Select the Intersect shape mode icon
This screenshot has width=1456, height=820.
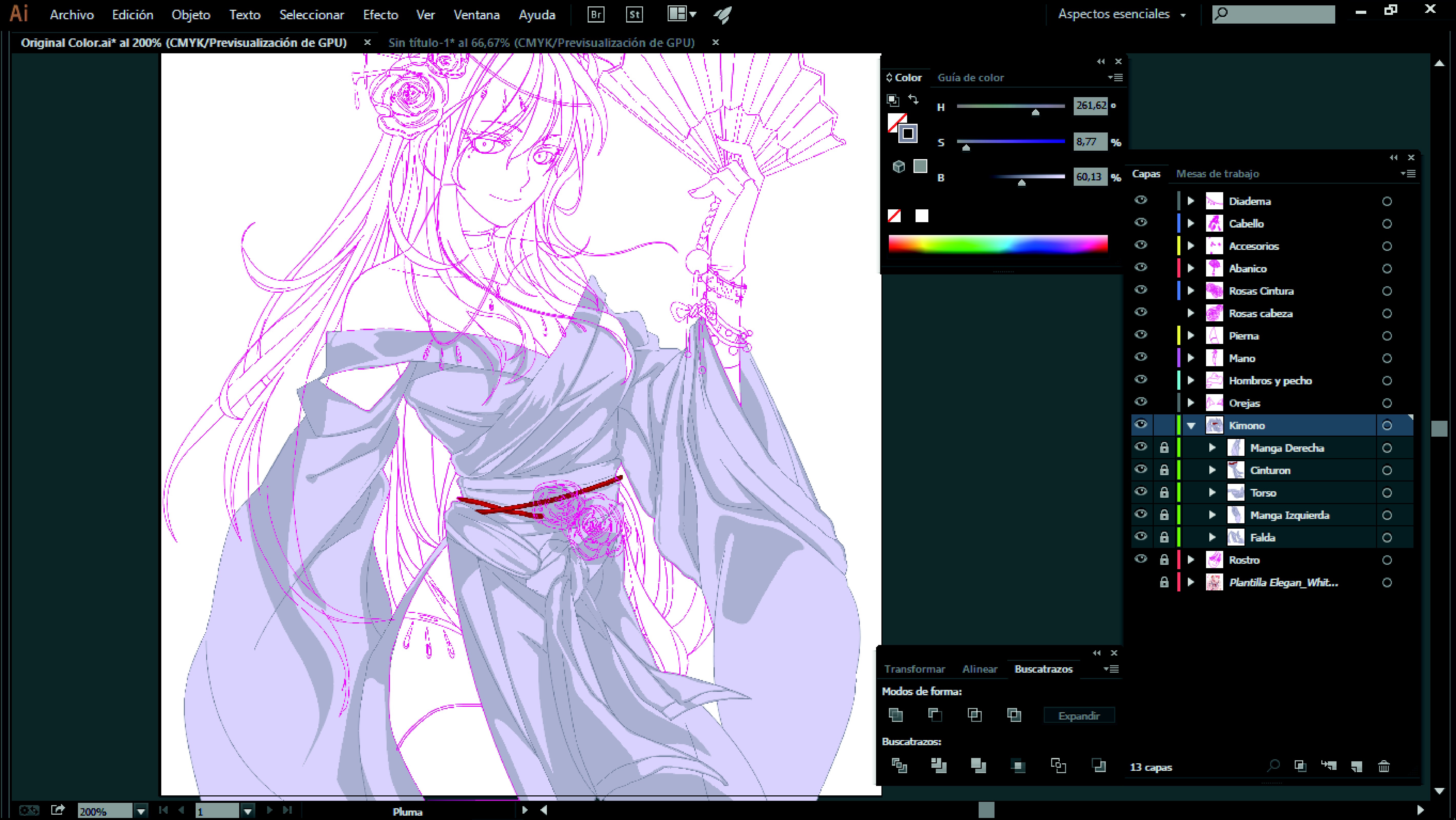[975, 715]
